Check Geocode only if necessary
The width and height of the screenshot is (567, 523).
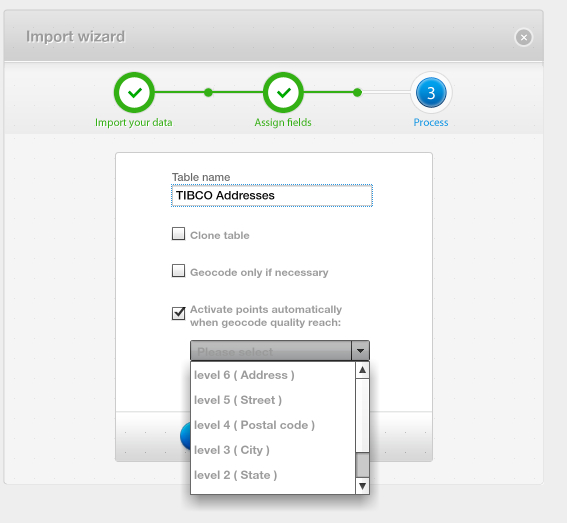click(x=178, y=271)
